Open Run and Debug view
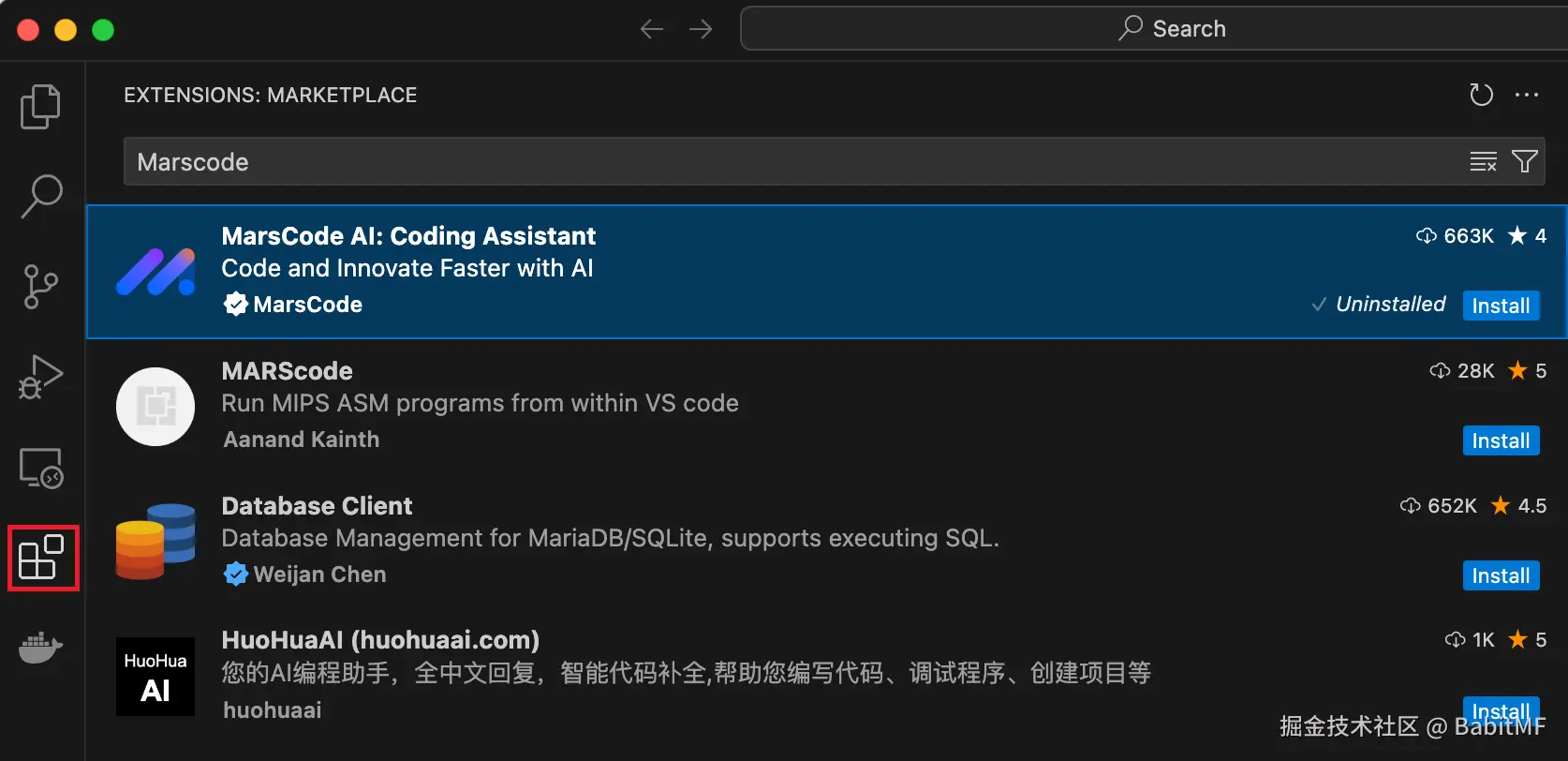This screenshot has height=761, width=1568. 40,377
